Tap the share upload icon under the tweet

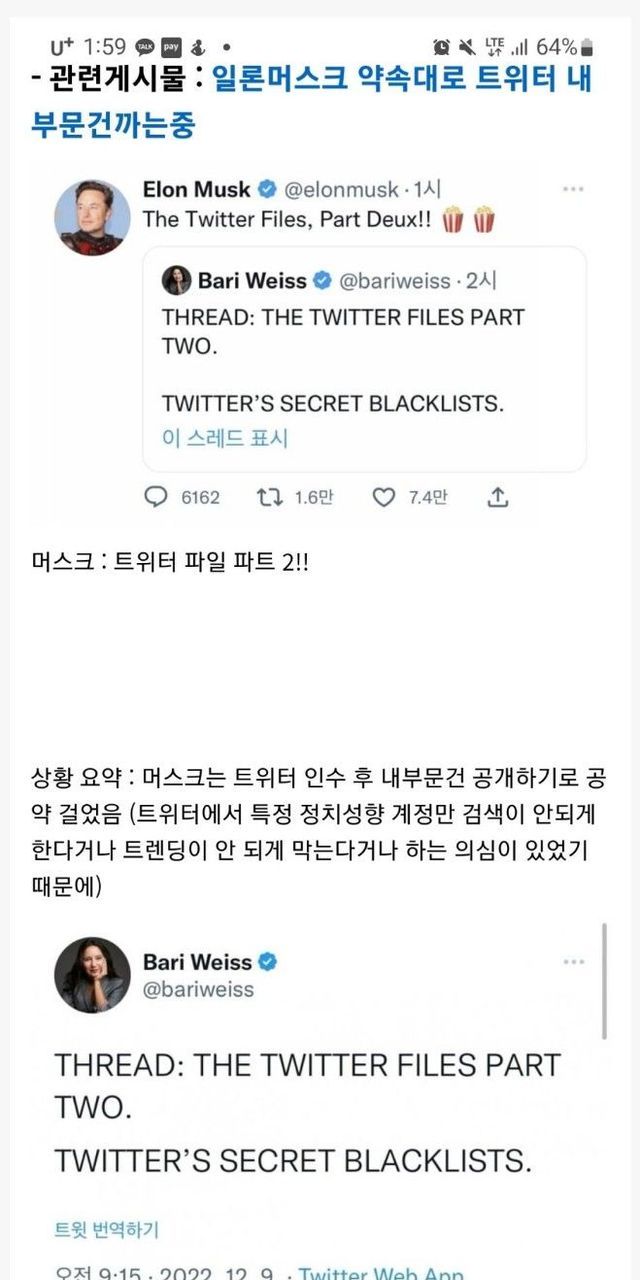[499, 497]
